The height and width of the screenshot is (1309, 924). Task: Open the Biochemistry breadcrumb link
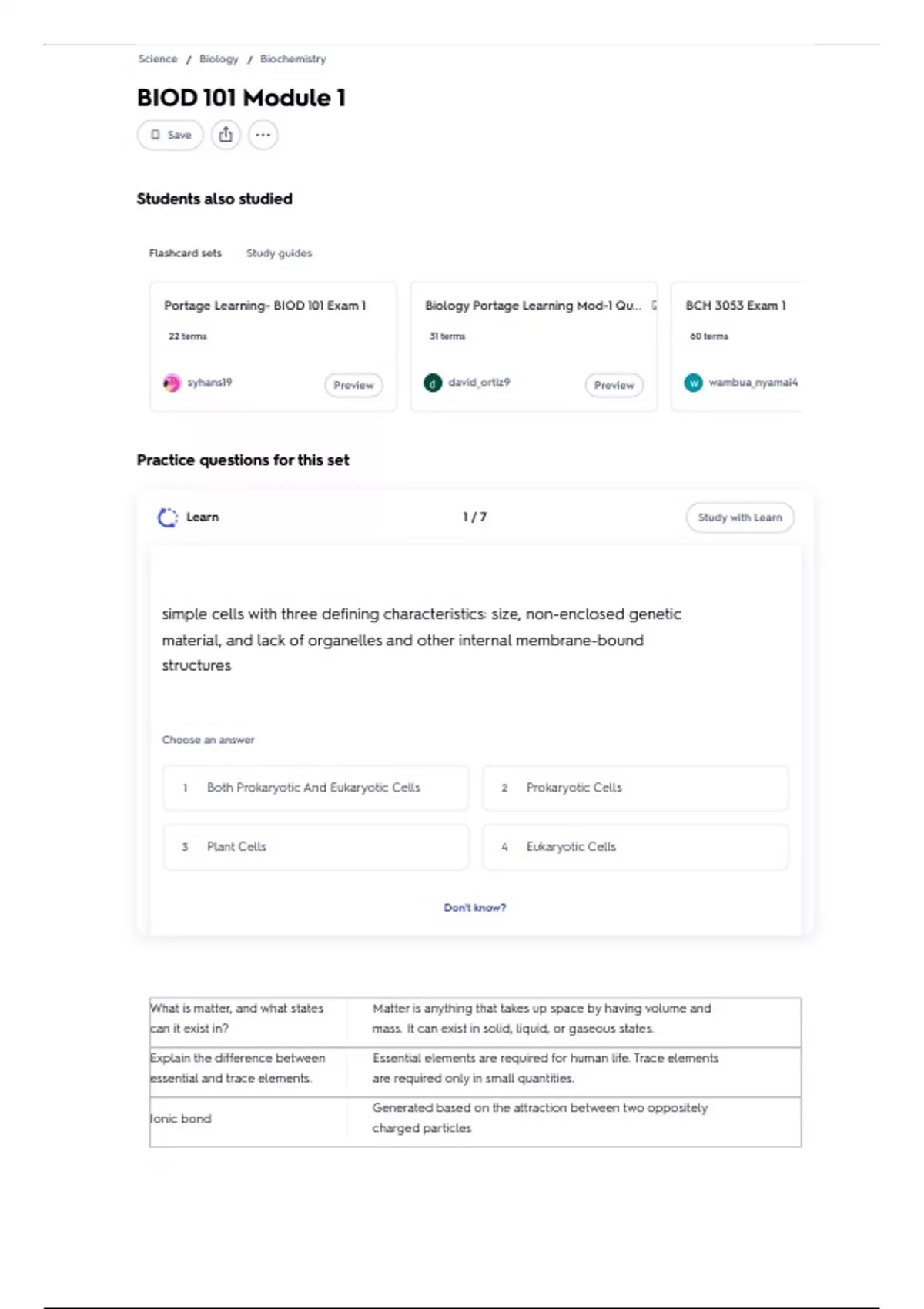pos(293,59)
